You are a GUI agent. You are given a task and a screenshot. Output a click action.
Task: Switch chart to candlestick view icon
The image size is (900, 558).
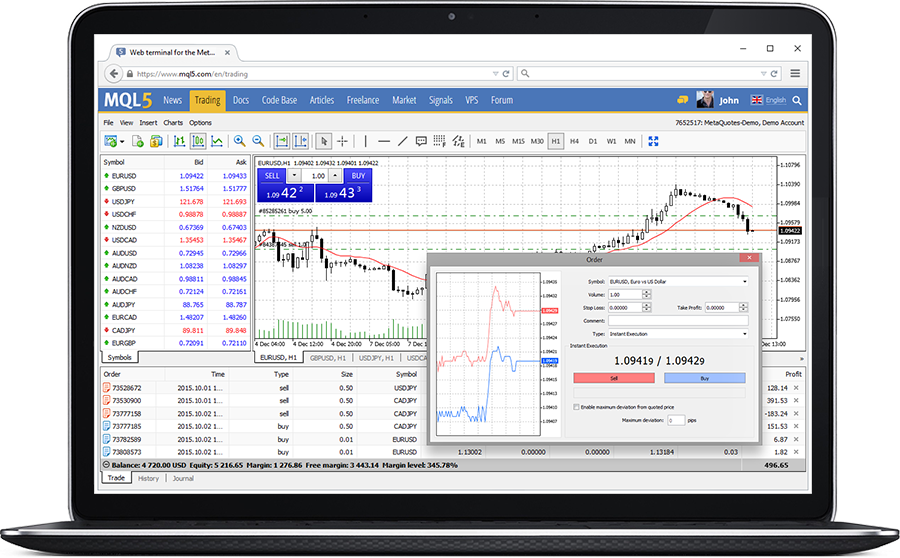tap(198, 141)
